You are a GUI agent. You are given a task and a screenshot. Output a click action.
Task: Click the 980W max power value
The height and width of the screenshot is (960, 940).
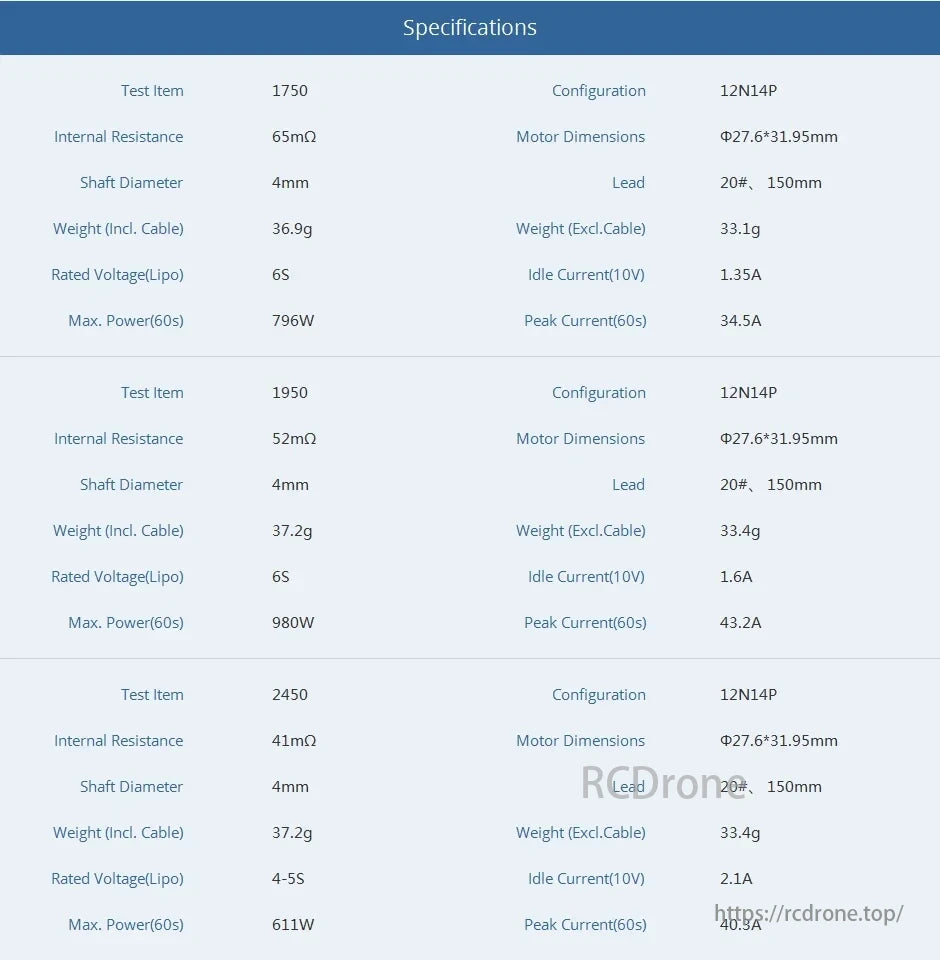[293, 623]
